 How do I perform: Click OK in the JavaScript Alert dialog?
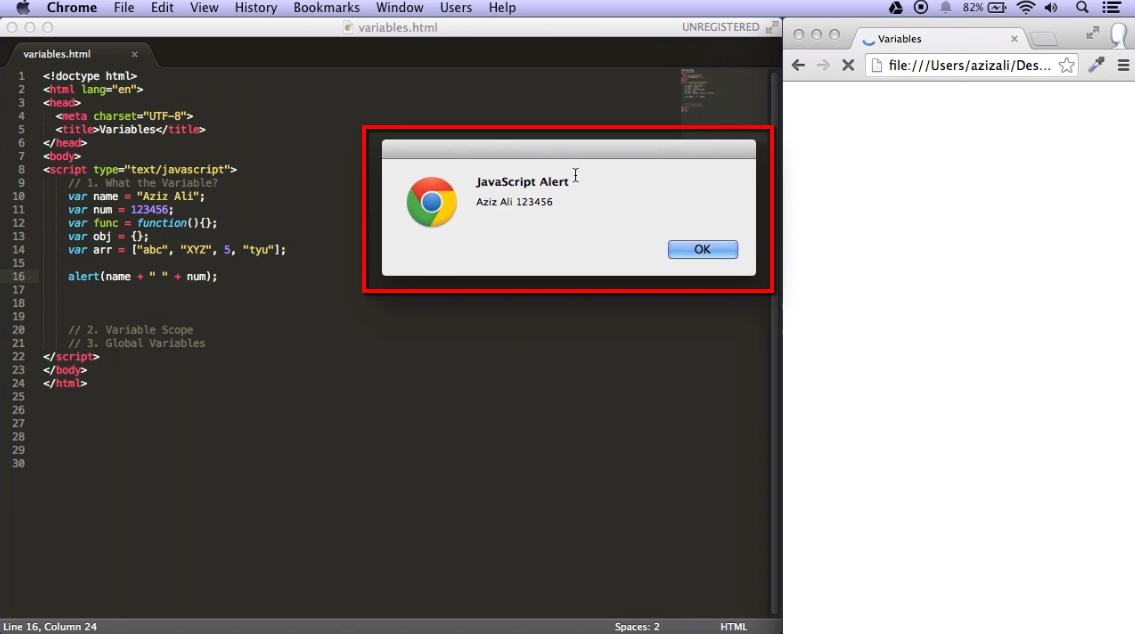702,249
